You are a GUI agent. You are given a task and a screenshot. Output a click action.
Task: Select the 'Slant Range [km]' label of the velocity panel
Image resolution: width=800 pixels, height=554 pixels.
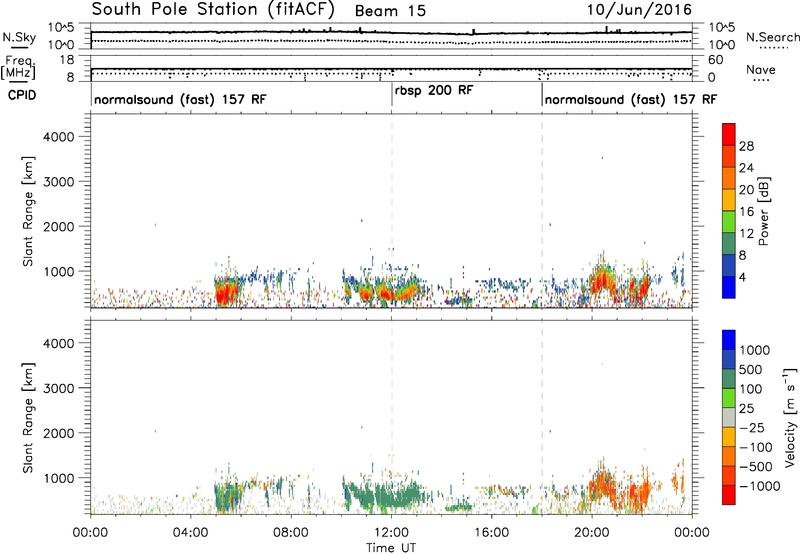[x=28, y=418]
